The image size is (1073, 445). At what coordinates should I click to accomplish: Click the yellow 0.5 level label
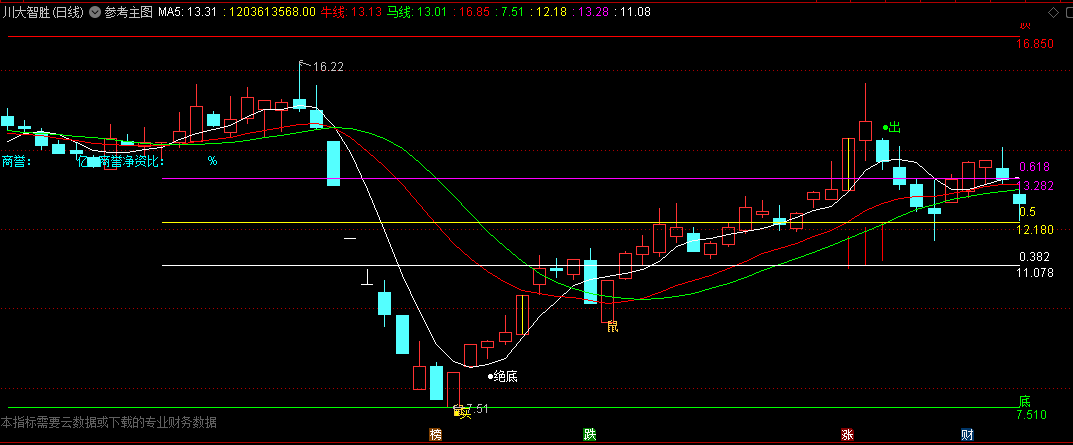(x=1027, y=212)
